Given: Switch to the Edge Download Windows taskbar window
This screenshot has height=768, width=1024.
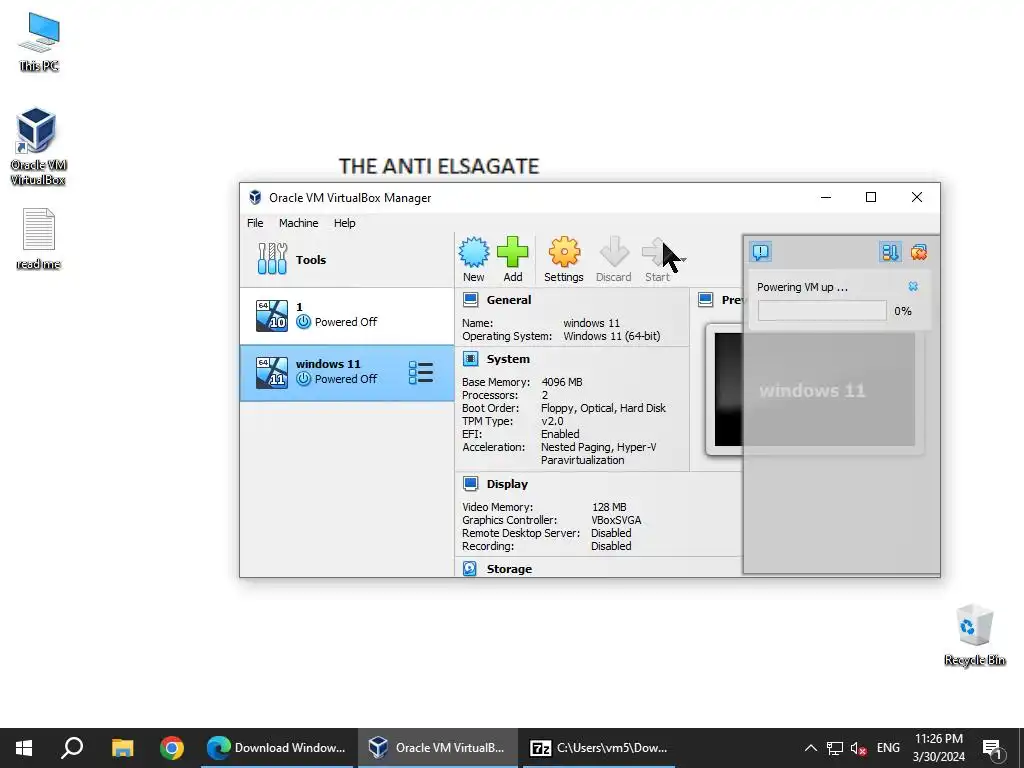Looking at the screenshot, I should tap(278, 748).
